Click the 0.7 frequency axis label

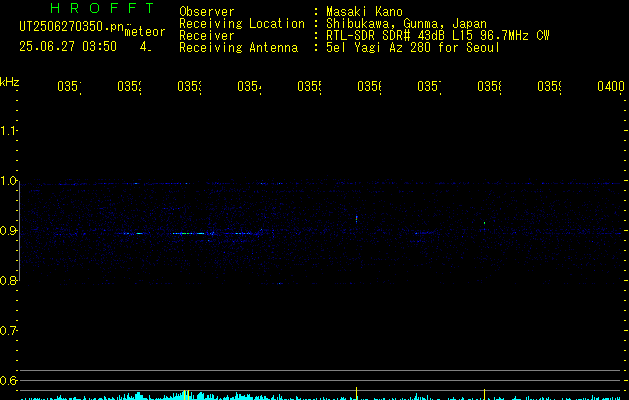tap(9, 331)
